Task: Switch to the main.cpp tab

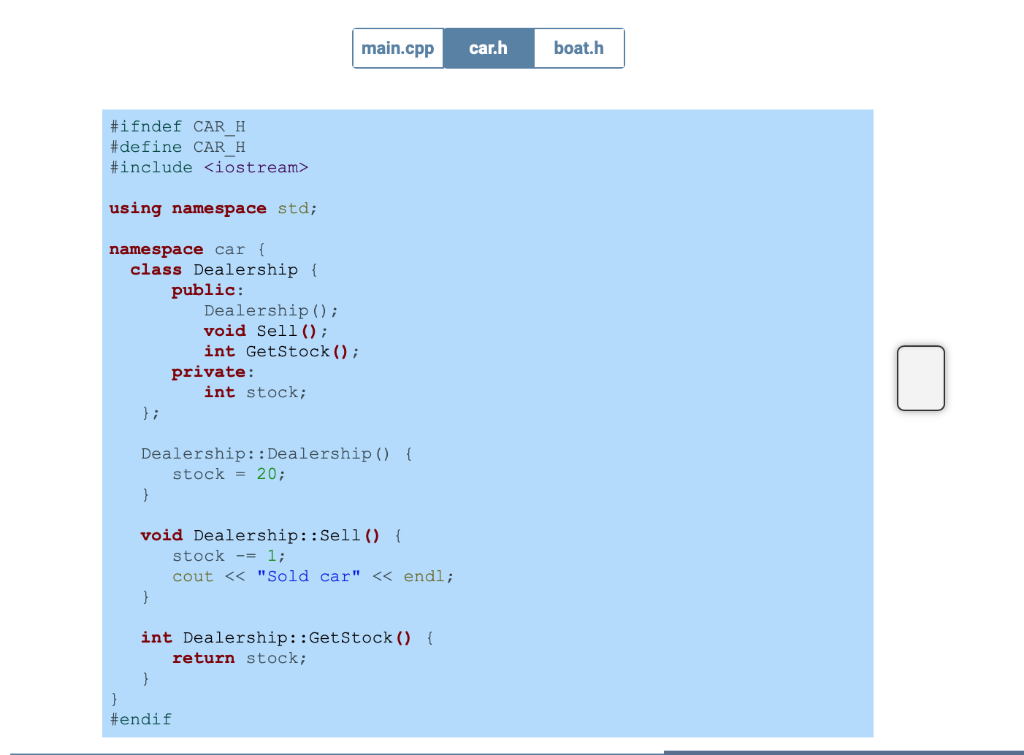Action: click(398, 47)
